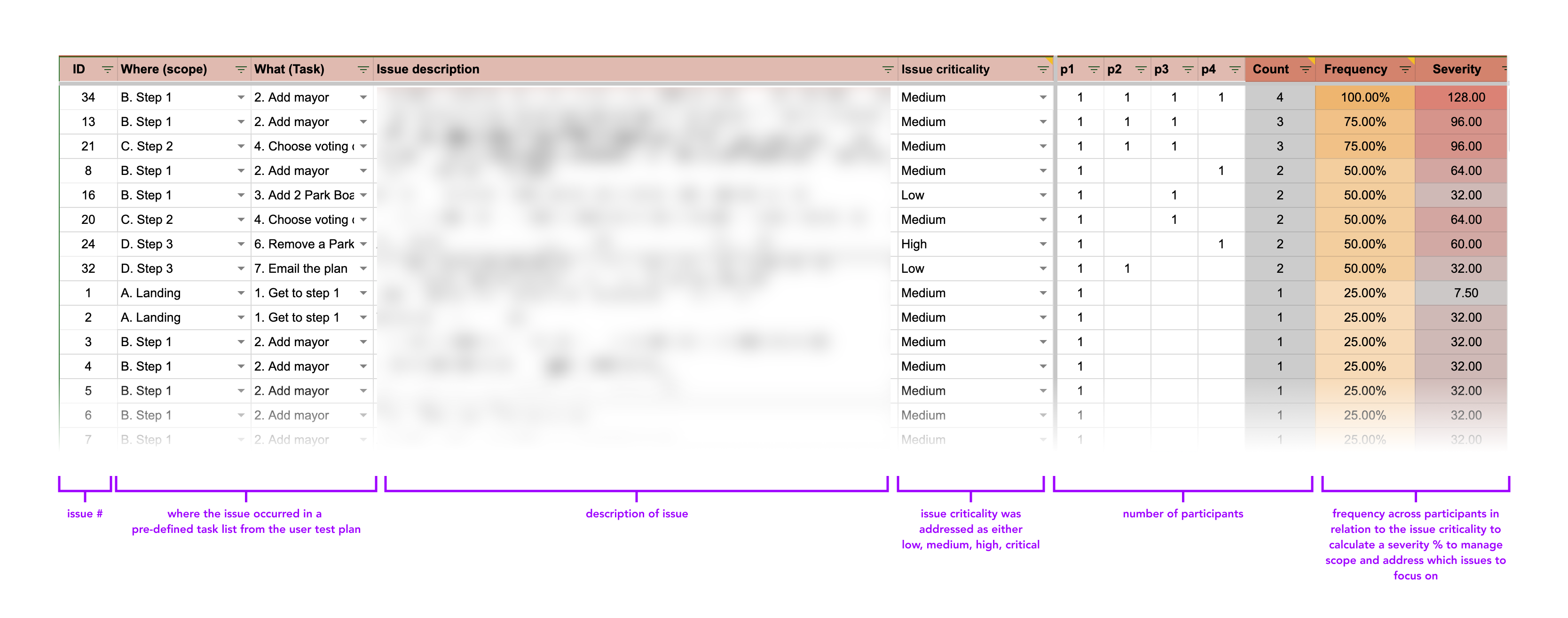
Task: Expand the criticality dropdown in row ID 34
Action: coord(1043,97)
